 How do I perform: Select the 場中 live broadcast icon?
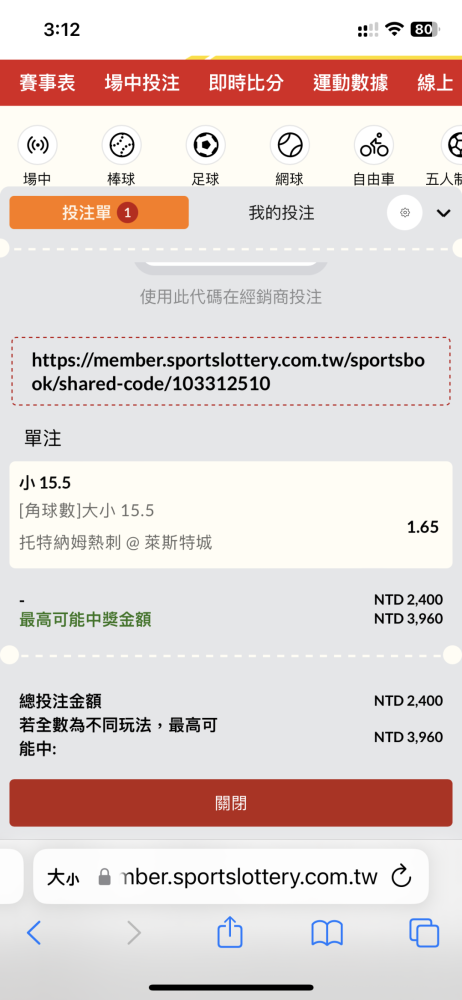(37, 145)
